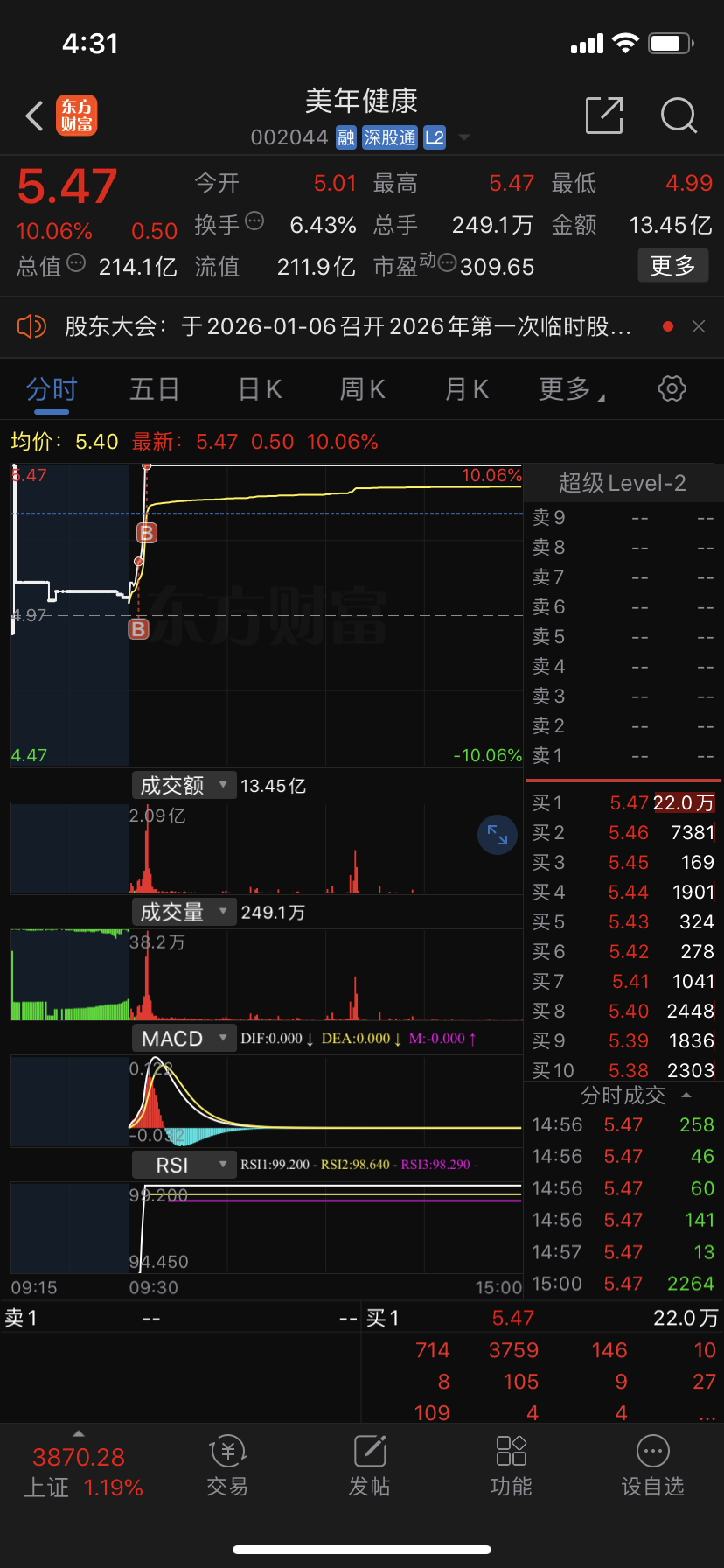Tap the fullscreen expand chart button
Screen dimensions: 724x1568
(498, 835)
